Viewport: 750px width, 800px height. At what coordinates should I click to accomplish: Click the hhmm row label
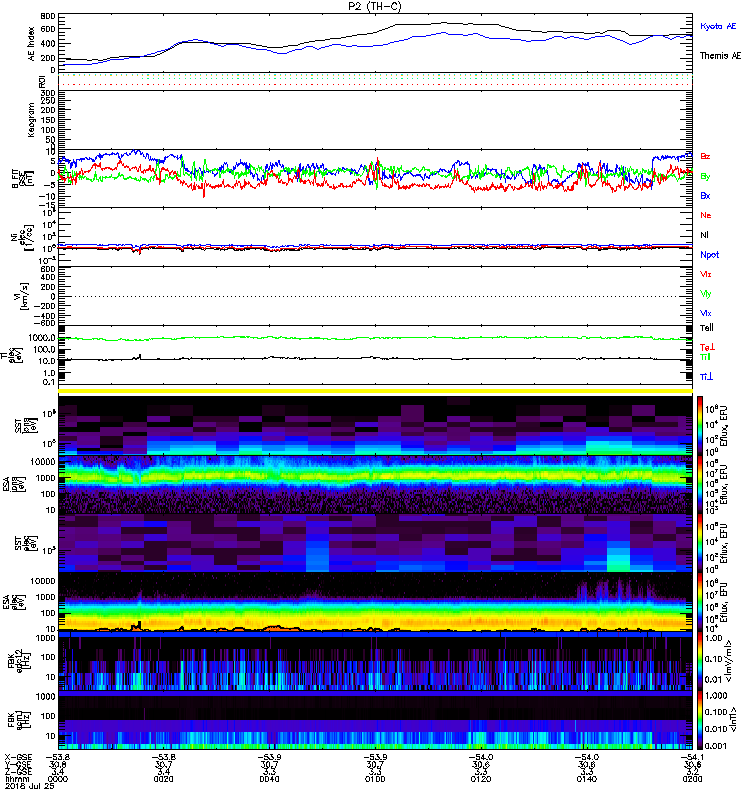[16, 779]
